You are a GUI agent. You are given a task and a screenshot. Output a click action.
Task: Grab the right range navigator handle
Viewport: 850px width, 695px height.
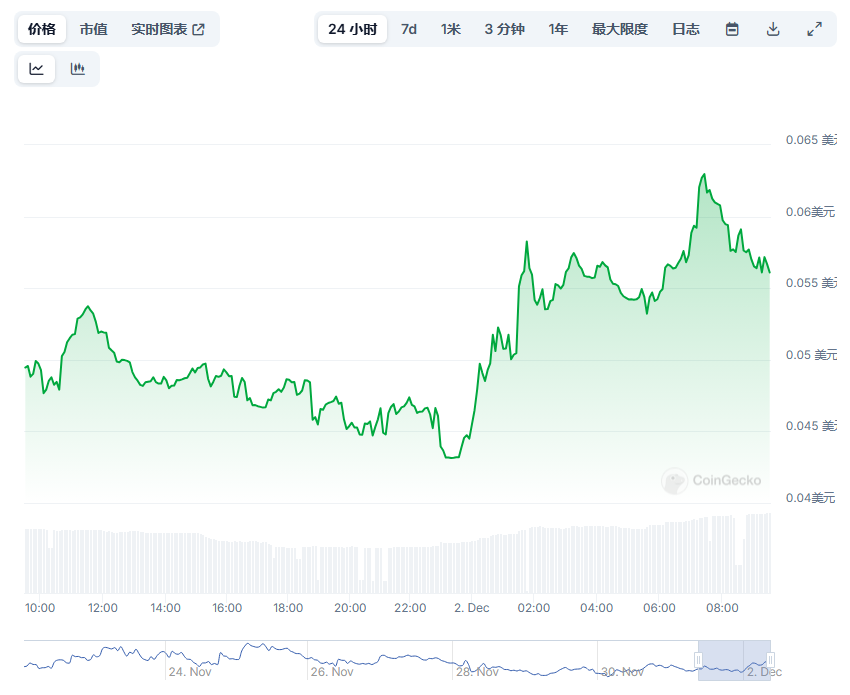click(x=770, y=659)
